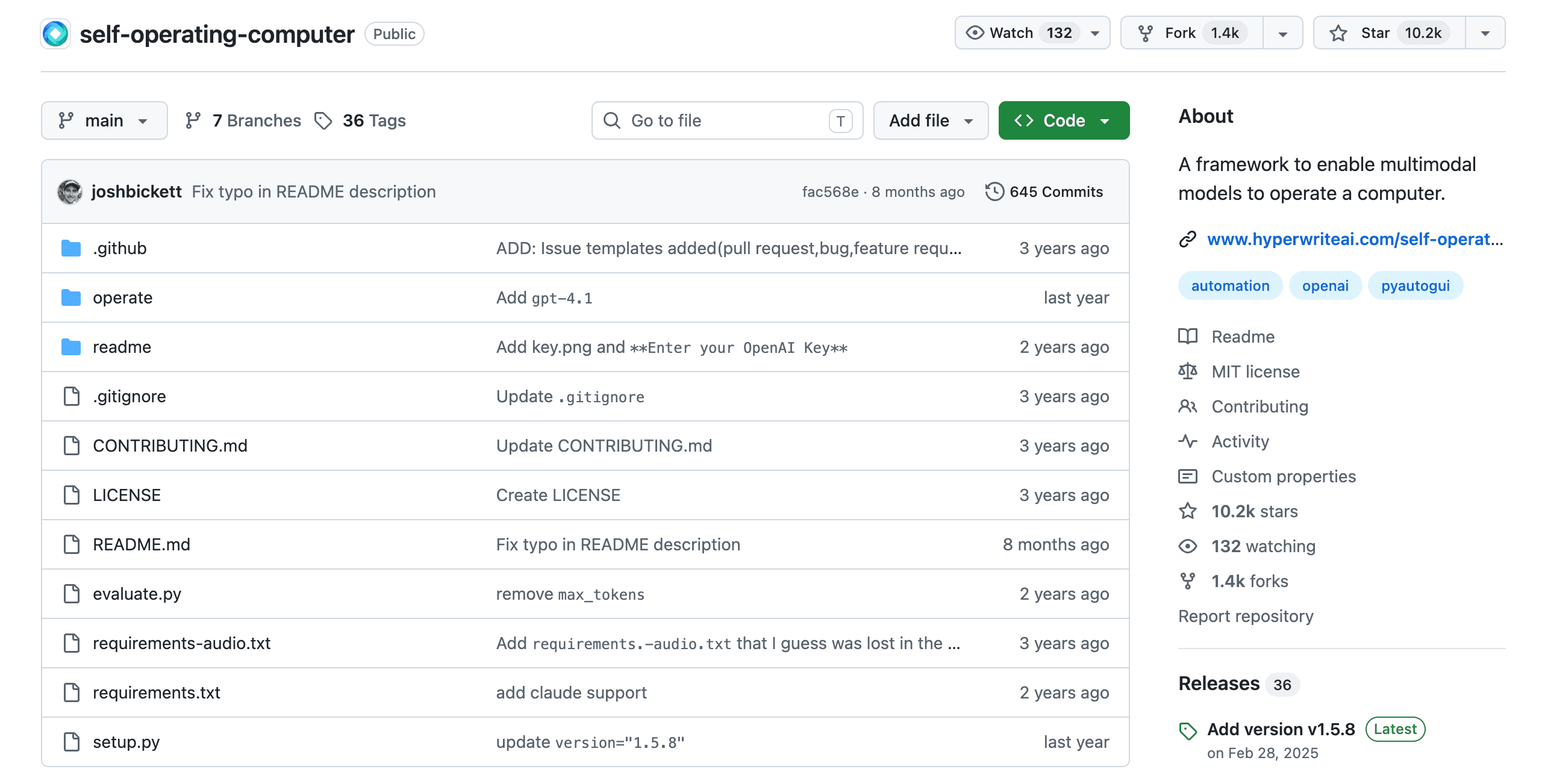Click the tag icon beside 36 Tags
This screenshot has height=784, width=1542.
point(323,120)
